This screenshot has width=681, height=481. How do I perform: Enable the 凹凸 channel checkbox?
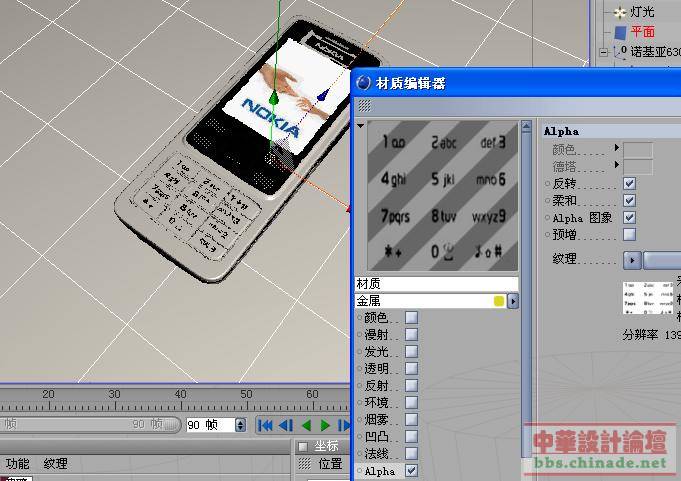click(411, 436)
